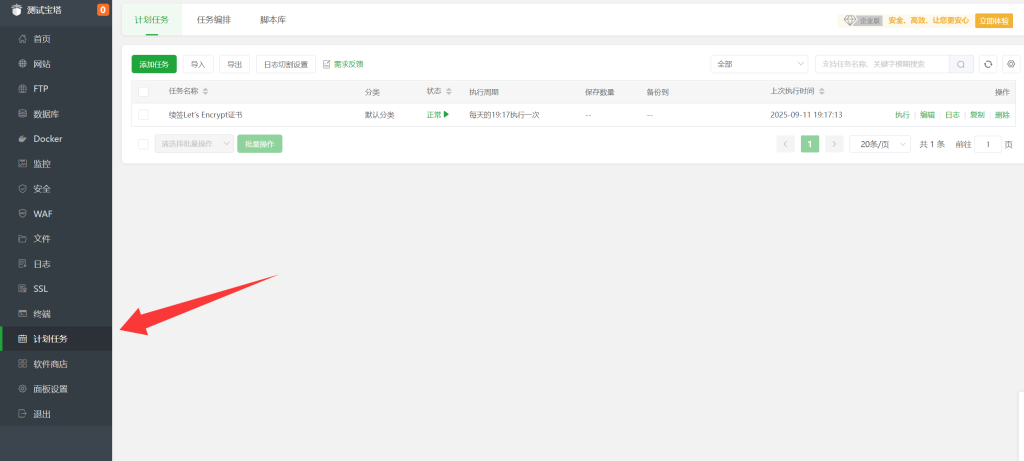Open the 终端 terminal icon in the sidebar
The width and height of the screenshot is (1024, 461).
[x=23, y=314]
